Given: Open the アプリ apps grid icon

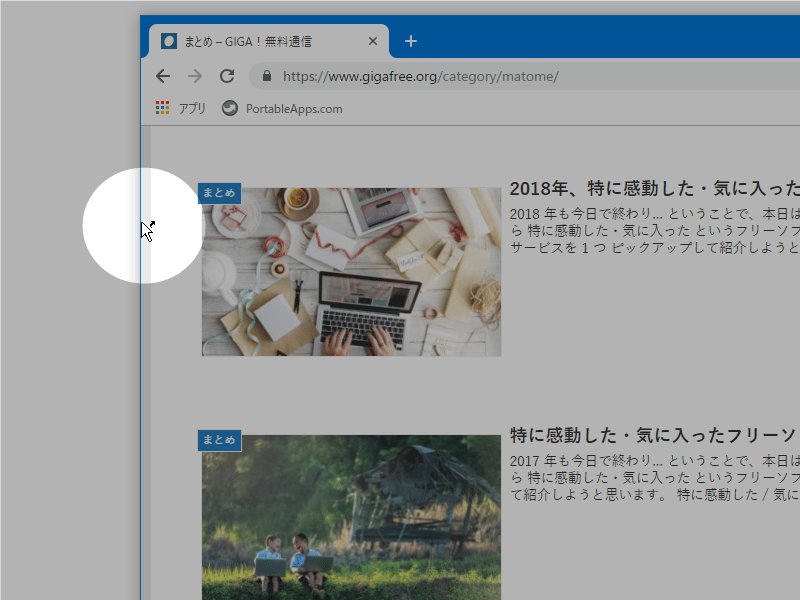Looking at the screenshot, I should pyautogui.click(x=162, y=108).
